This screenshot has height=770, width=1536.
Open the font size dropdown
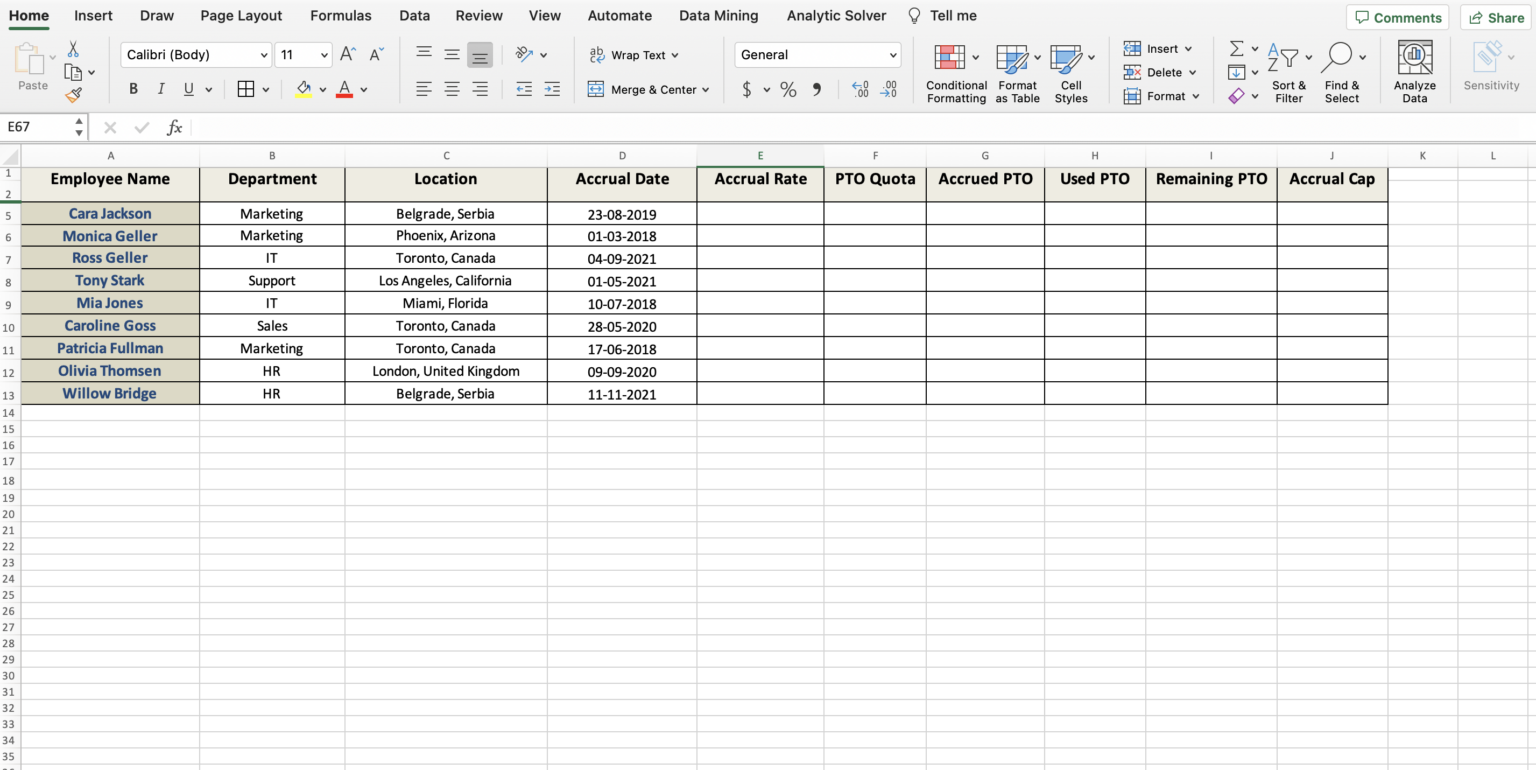(x=324, y=55)
